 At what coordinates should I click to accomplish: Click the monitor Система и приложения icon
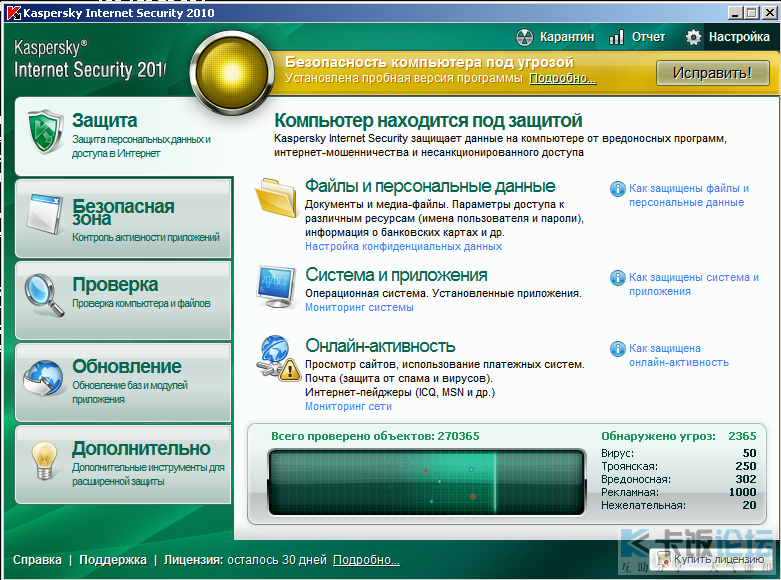pyautogui.click(x=275, y=287)
